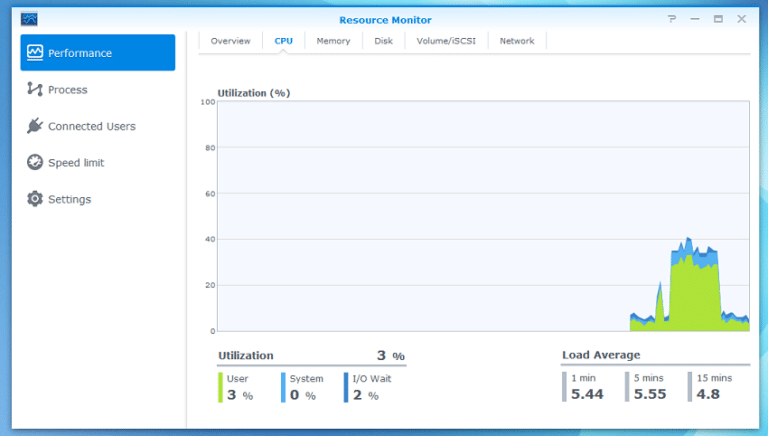Click the I/O Wait label
The height and width of the screenshot is (436, 768).
[x=372, y=379]
